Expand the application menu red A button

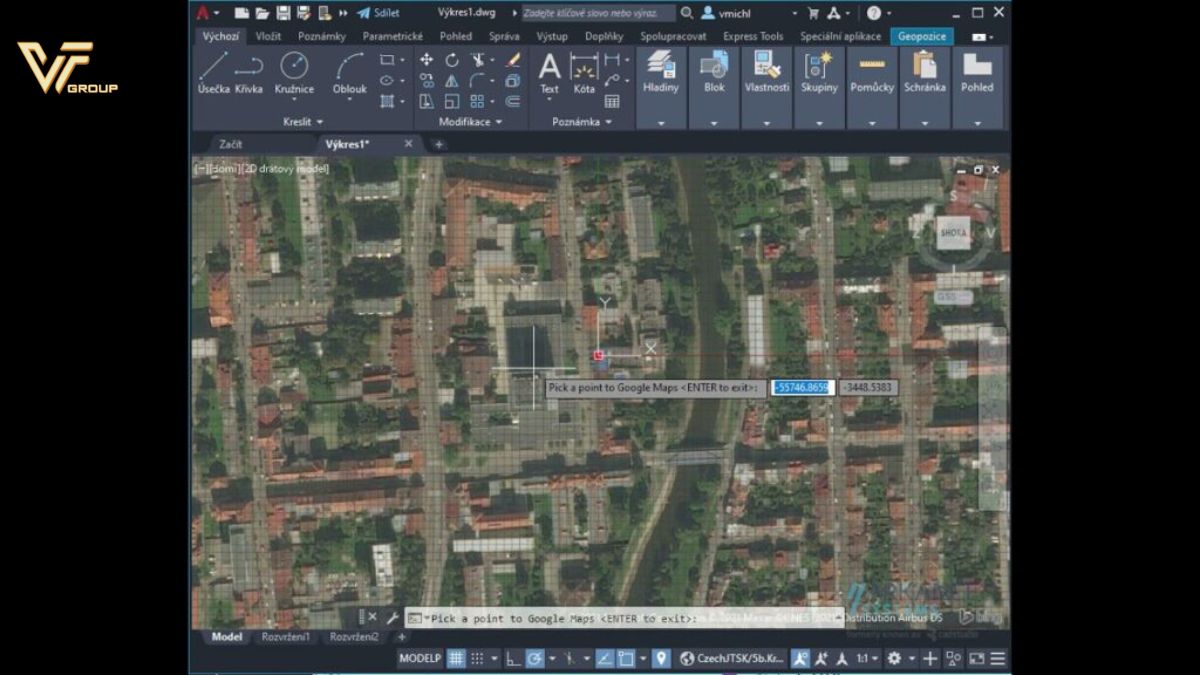(x=206, y=13)
